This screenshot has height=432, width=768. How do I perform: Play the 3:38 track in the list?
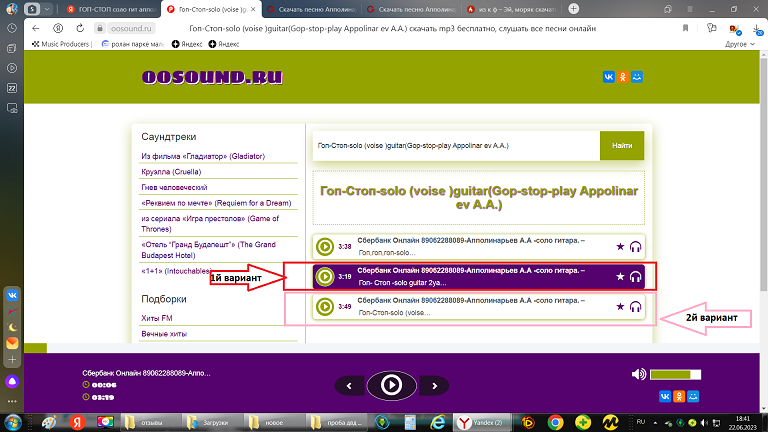pos(325,246)
